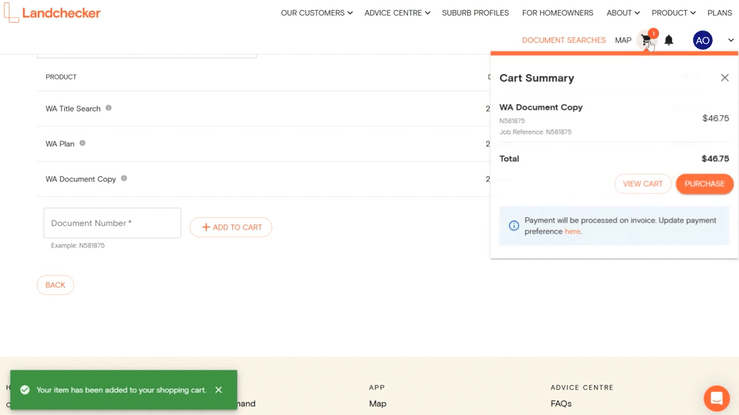Open the footer FAQs link
Image resolution: width=739 pixels, height=415 pixels.
click(x=561, y=404)
